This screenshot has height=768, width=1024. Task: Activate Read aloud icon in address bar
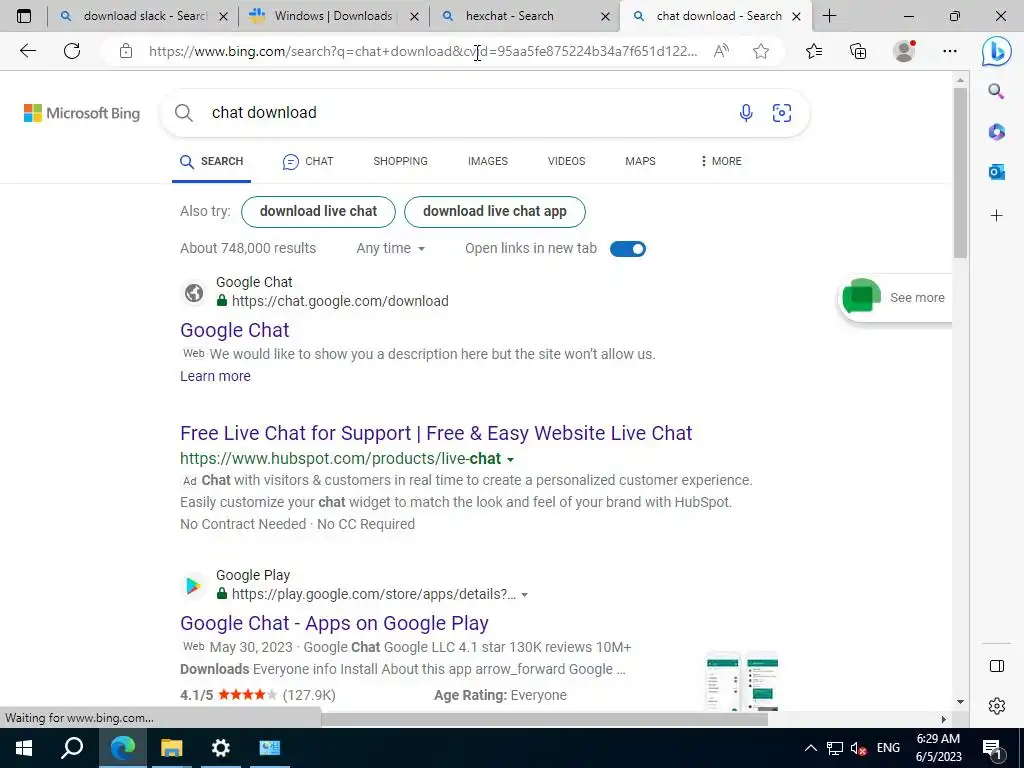[x=721, y=51]
